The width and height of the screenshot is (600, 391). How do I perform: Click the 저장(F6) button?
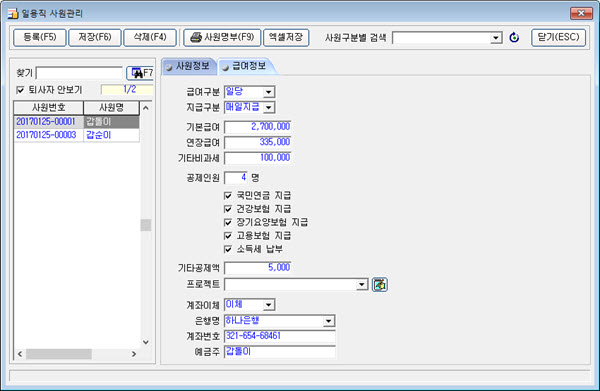[95, 37]
